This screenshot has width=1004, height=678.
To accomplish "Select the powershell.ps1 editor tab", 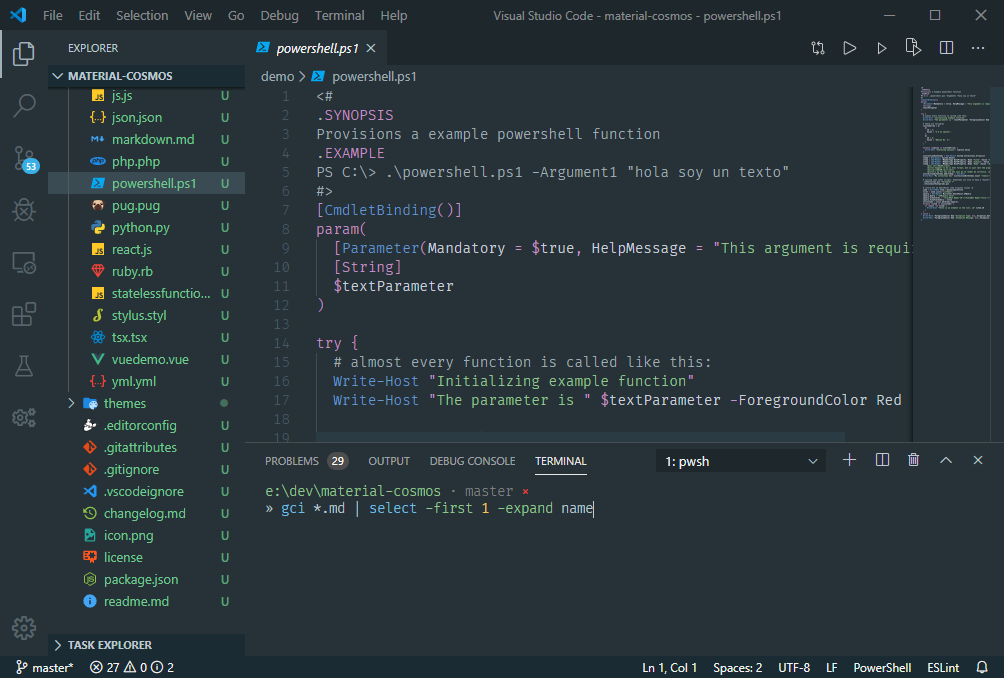I will 316,48.
